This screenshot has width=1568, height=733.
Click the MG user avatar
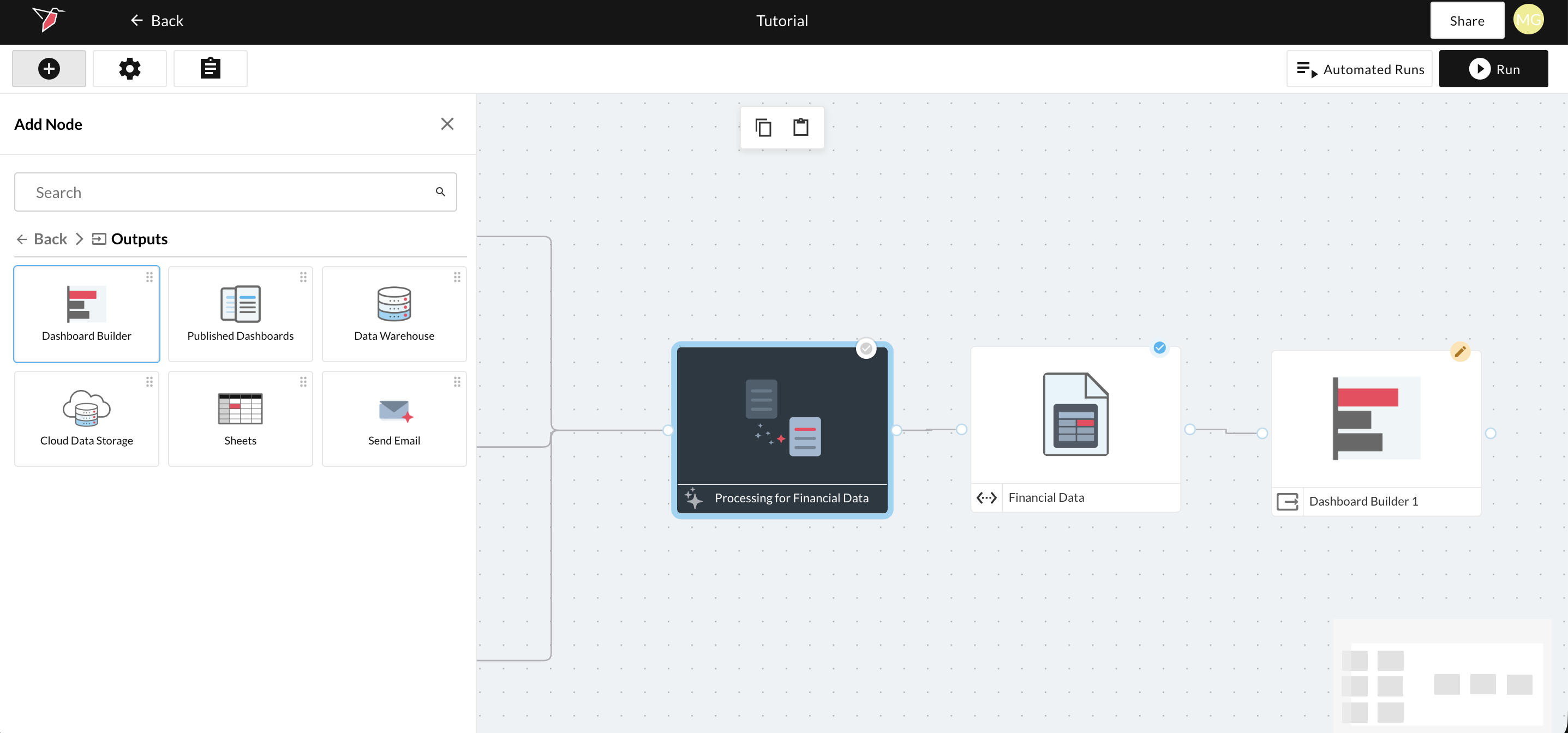(x=1528, y=21)
